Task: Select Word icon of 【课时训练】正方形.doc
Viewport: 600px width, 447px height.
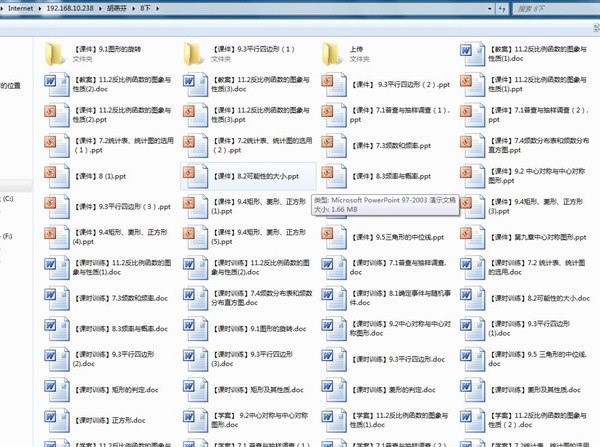Action: point(57,421)
